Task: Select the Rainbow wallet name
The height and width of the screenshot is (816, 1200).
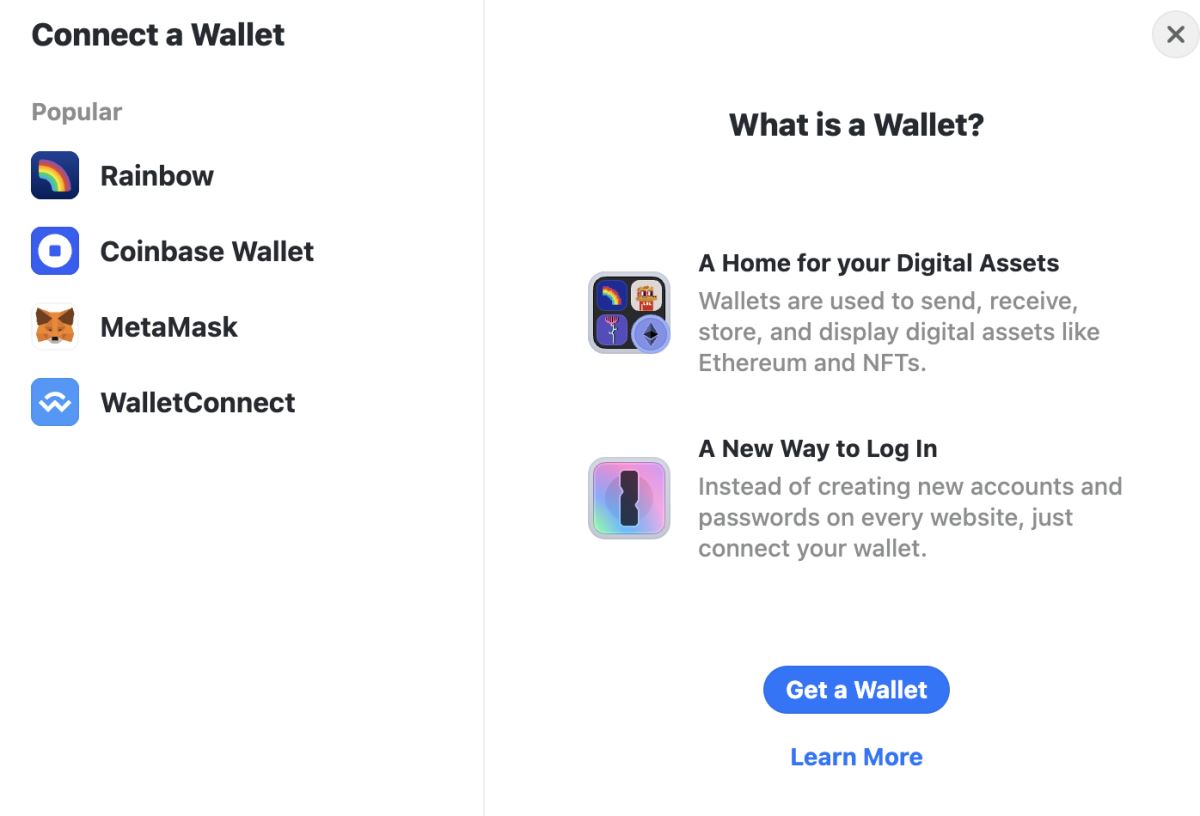Action: point(157,176)
